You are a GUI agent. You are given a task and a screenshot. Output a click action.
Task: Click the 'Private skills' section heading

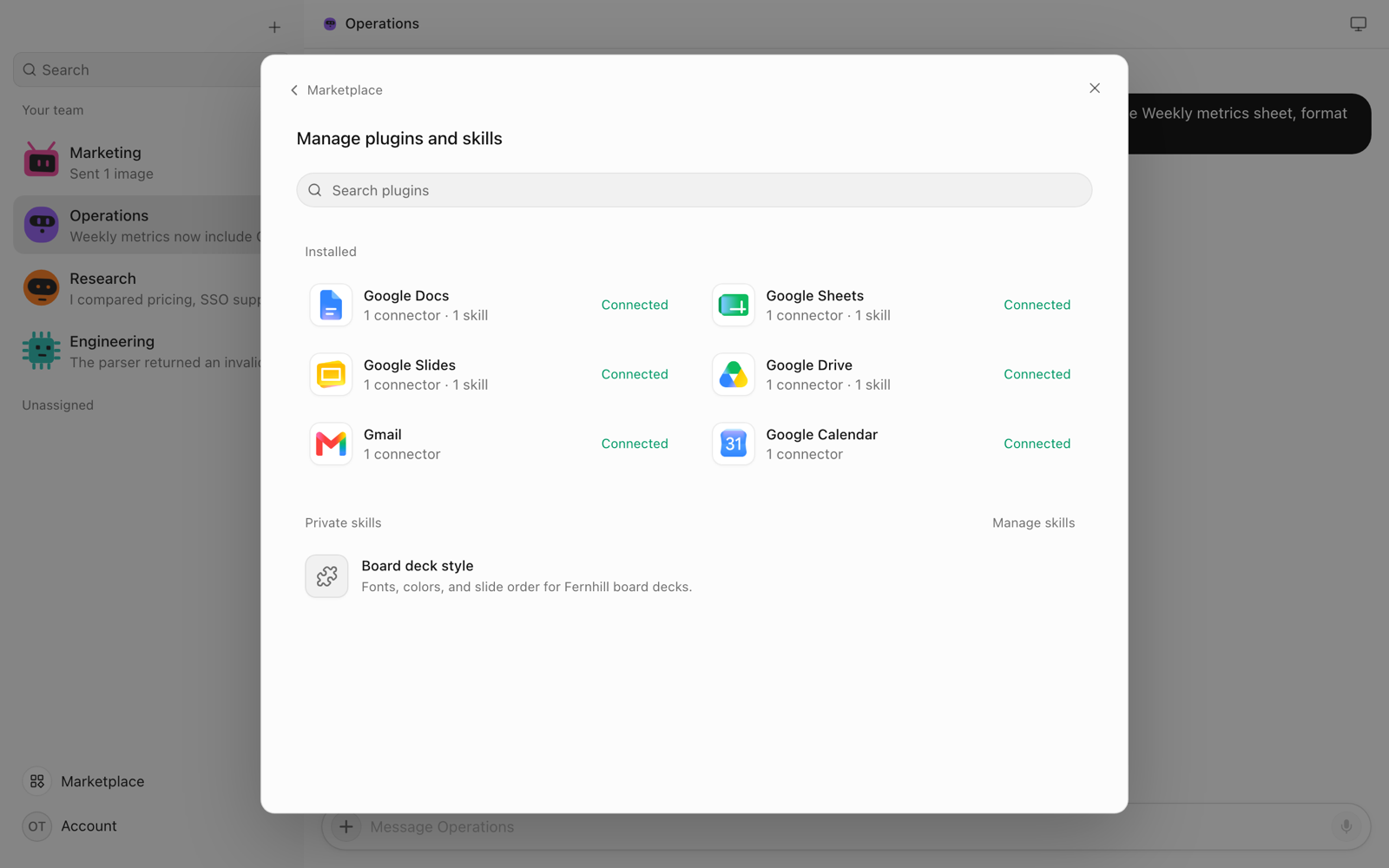[343, 523]
